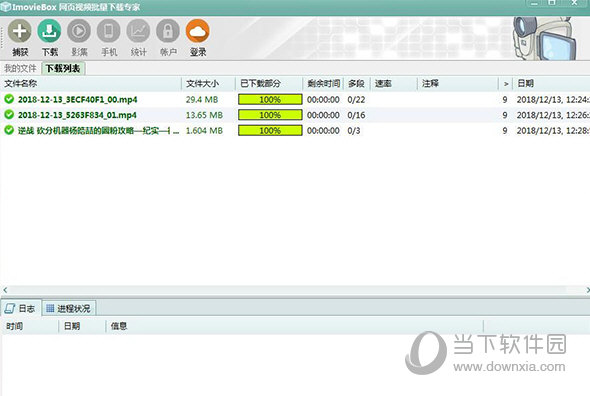Click the 登录 login cloud icon
590x396 pixels.
198,31
